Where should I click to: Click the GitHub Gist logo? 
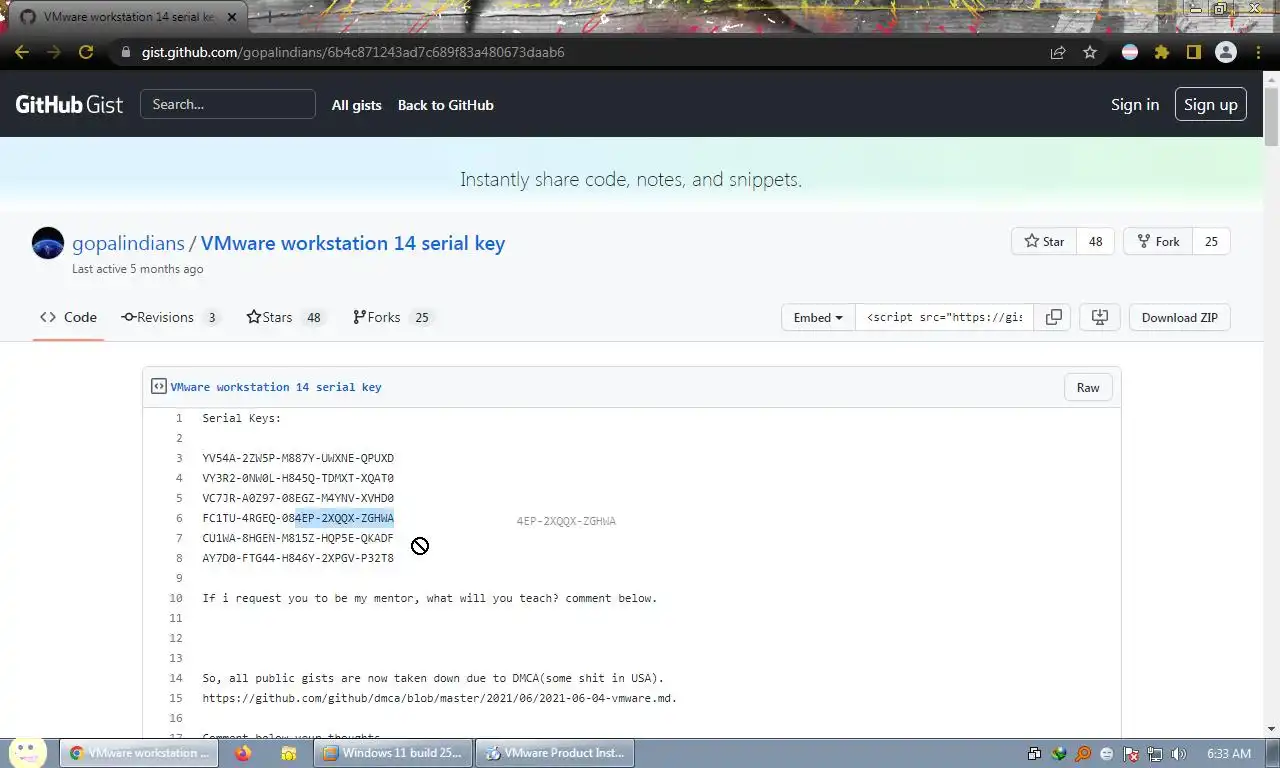69,104
